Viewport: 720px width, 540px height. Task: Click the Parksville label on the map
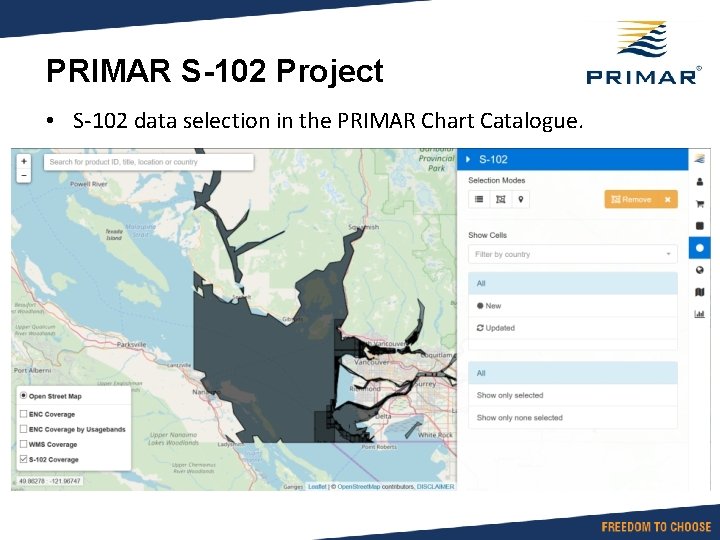click(131, 344)
